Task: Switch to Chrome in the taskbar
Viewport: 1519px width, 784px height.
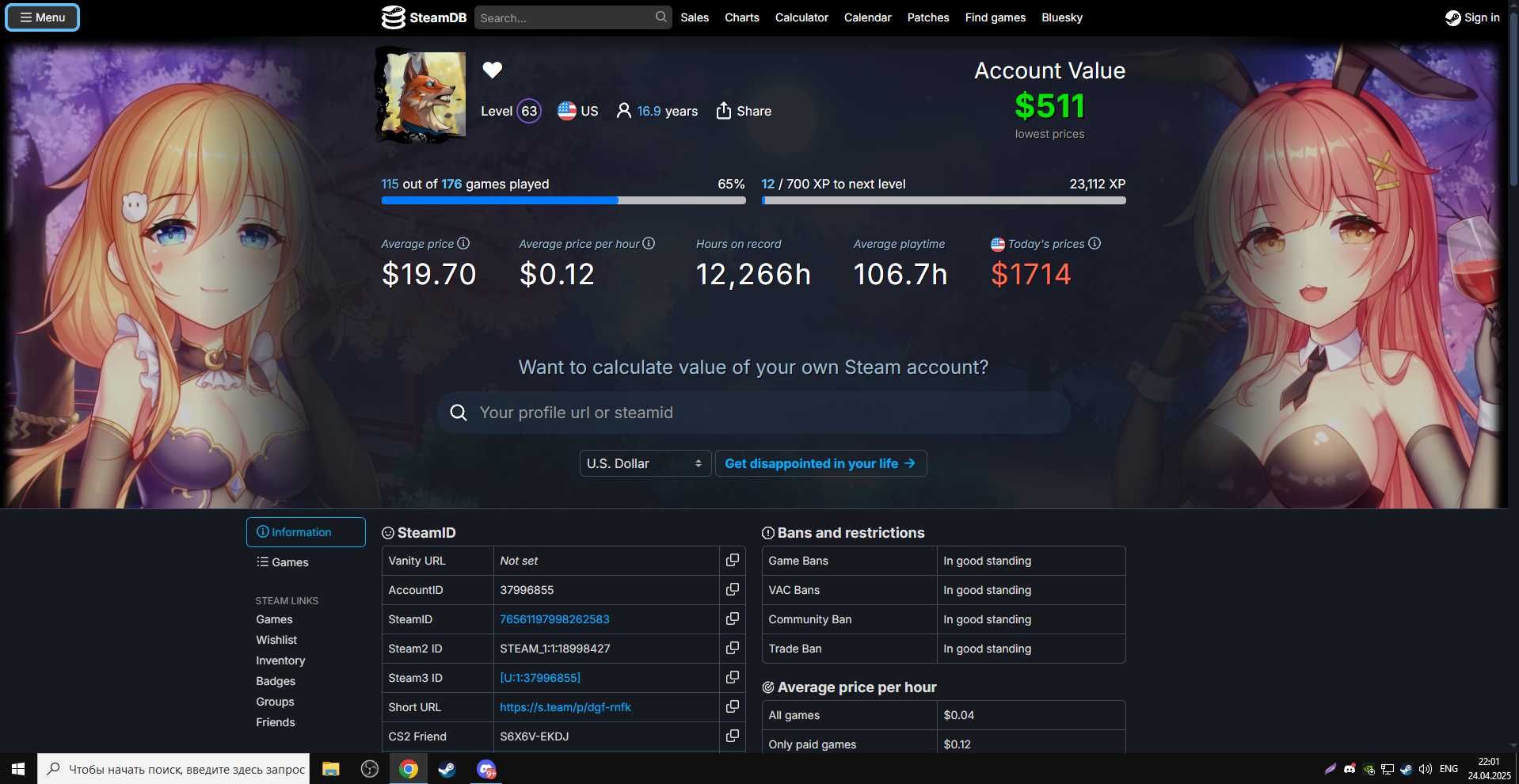Action: coord(409,769)
